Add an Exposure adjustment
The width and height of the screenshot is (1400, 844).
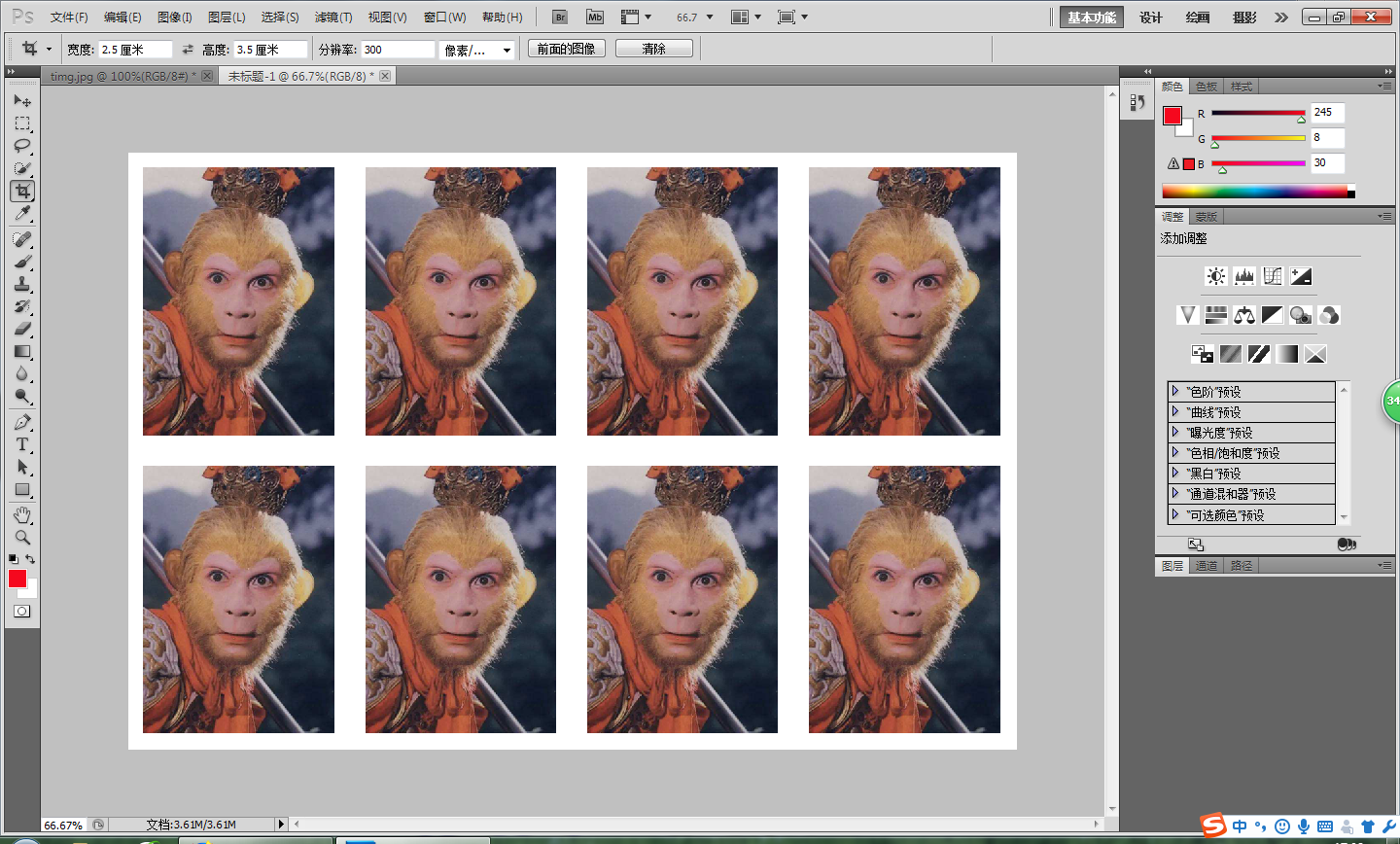[x=1301, y=276]
